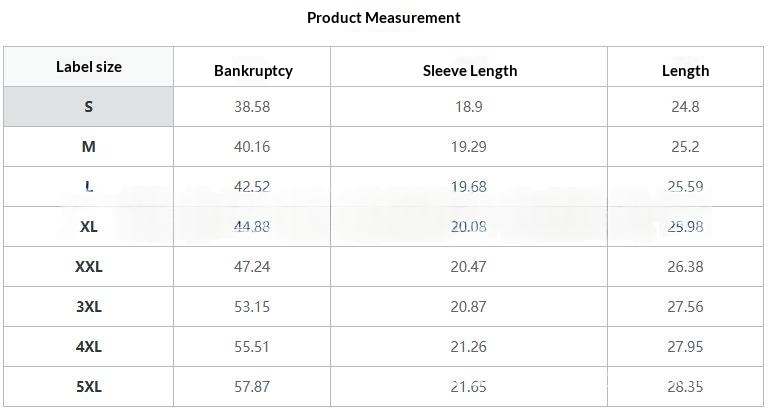Select the 47.24 value in XXL row
Image resolution: width=769 pixels, height=409 pixels.
click(x=252, y=267)
